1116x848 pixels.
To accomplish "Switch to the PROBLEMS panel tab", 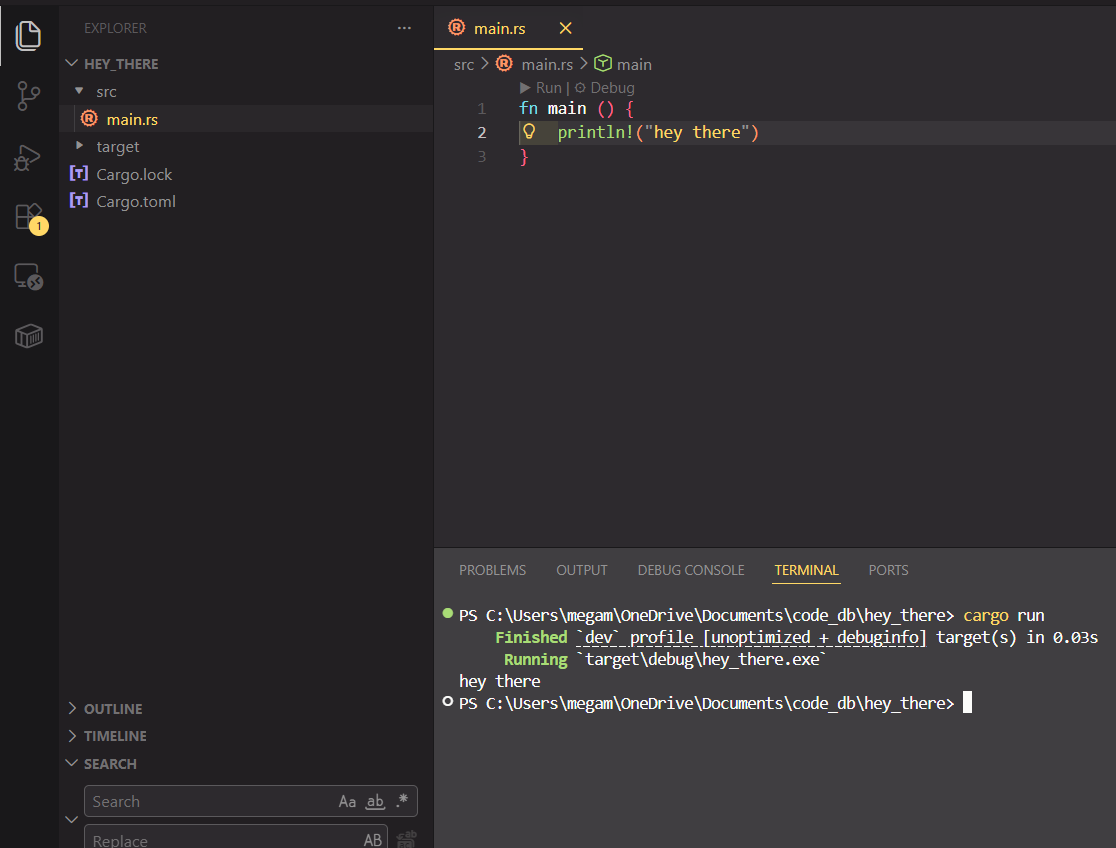I will click(x=493, y=570).
